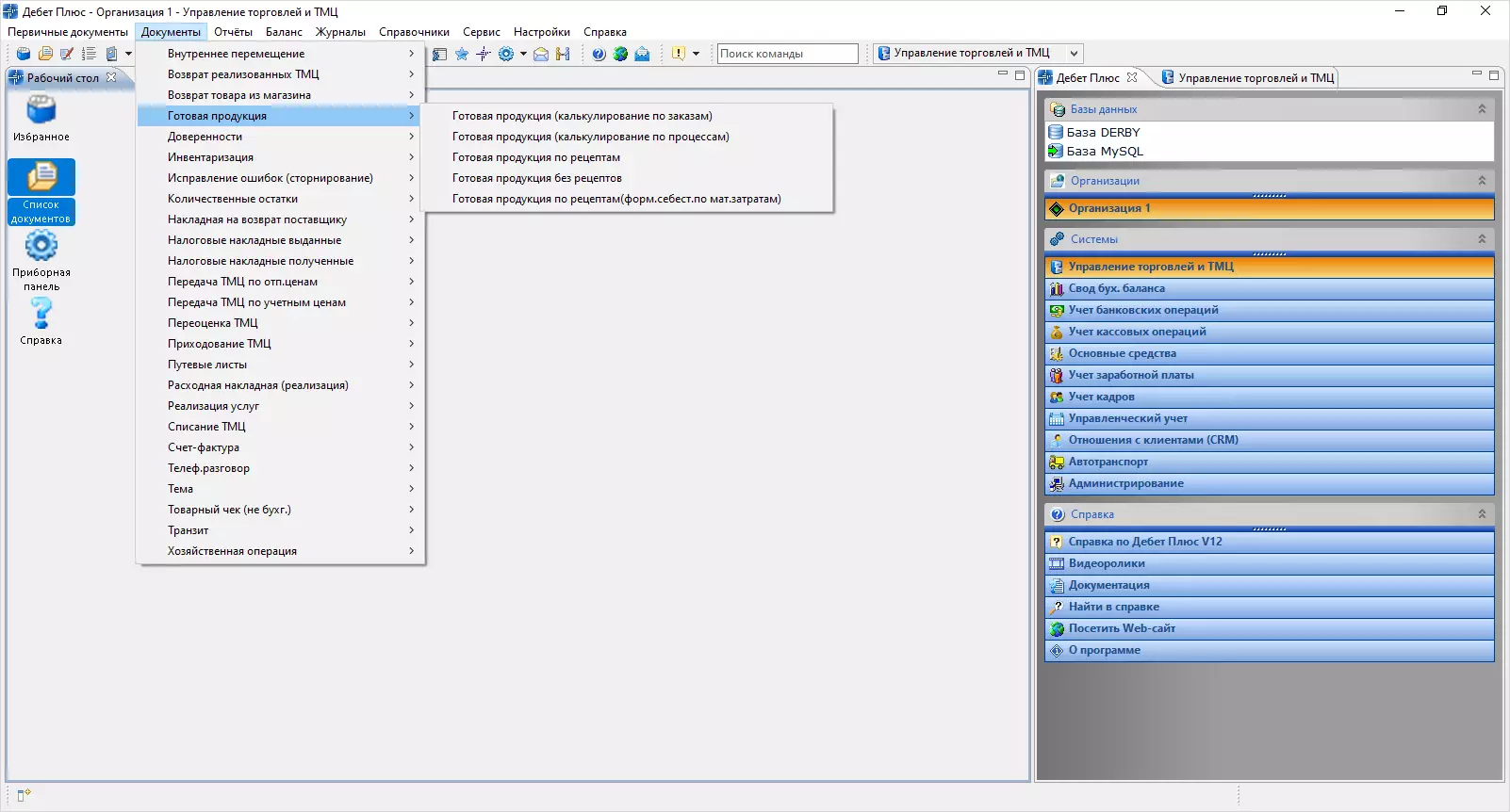The width and height of the screenshot is (1510, 812).
Task: Open the Управление торговлей и ТМЦ combo box
Action: pos(977,54)
